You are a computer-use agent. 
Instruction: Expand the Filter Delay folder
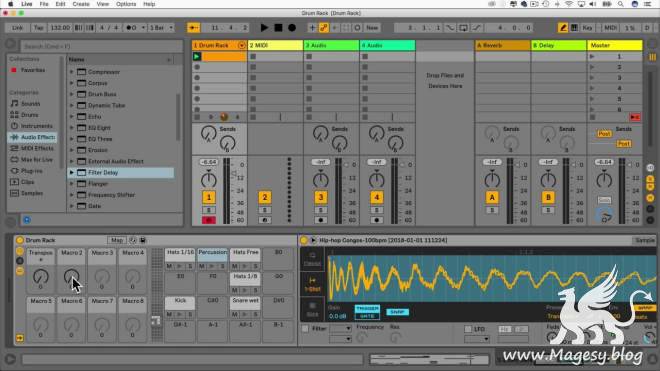(x=72, y=173)
